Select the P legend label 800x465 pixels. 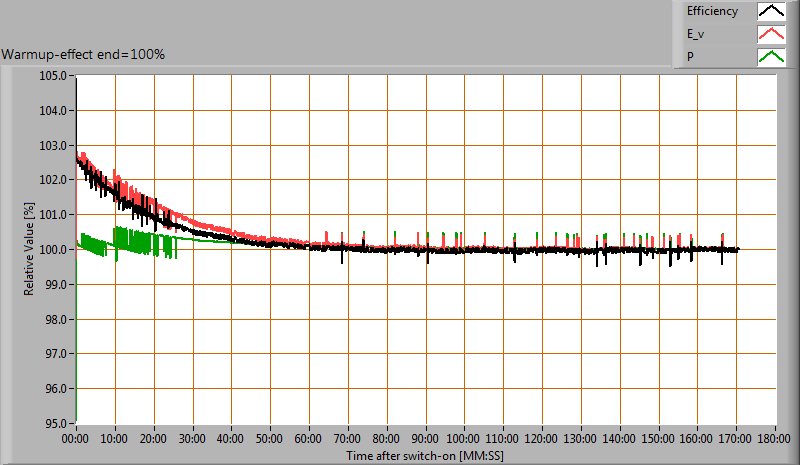690,57
